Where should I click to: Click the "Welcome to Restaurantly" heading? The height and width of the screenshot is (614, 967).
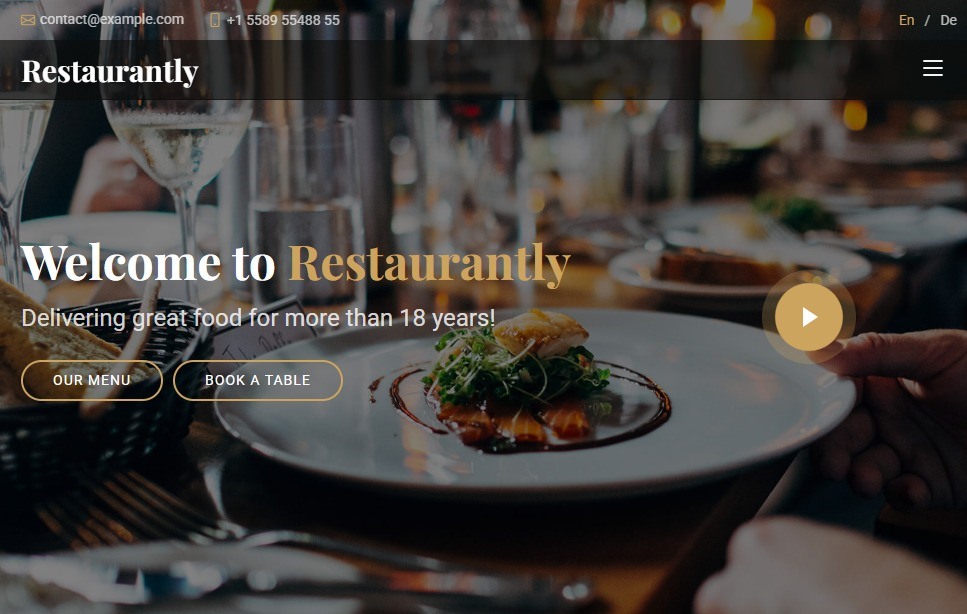point(295,264)
